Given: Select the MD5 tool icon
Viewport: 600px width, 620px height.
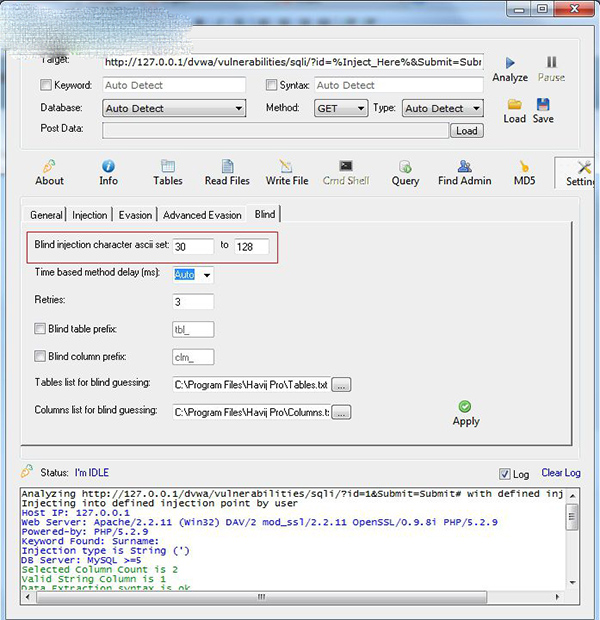Looking at the screenshot, I should pyautogui.click(x=524, y=167).
